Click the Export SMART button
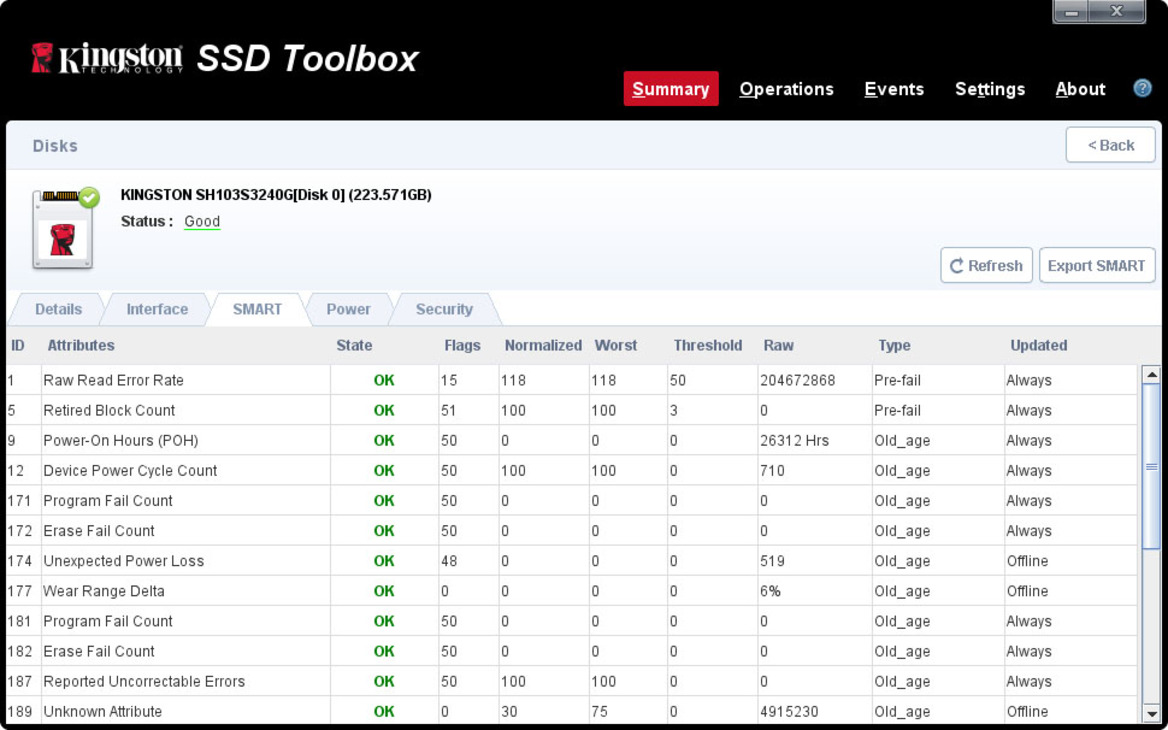Image resolution: width=1168 pixels, height=730 pixels. click(1096, 265)
